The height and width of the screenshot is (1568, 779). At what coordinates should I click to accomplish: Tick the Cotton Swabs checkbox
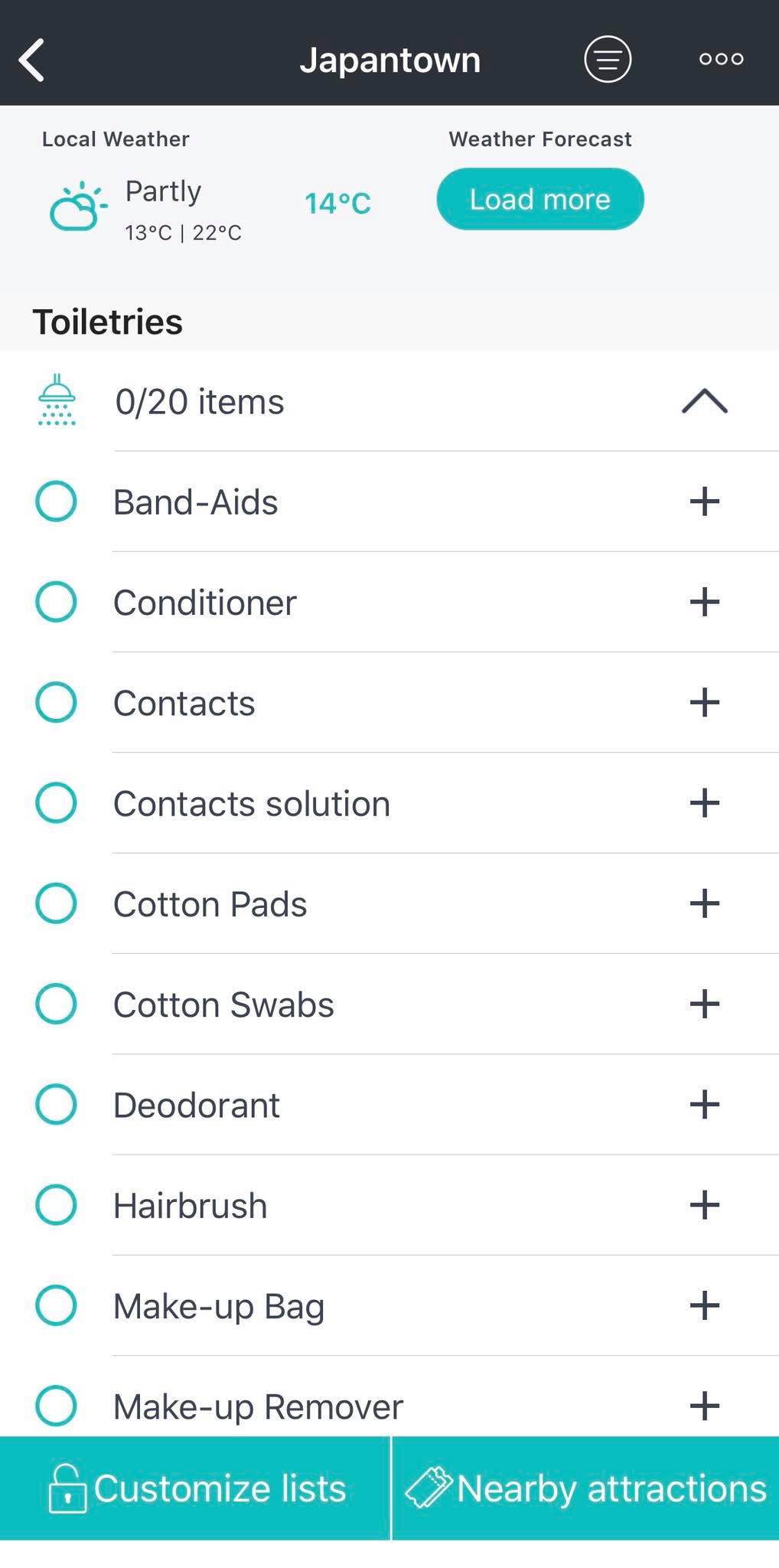pyautogui.click(x=57, y=1004)
